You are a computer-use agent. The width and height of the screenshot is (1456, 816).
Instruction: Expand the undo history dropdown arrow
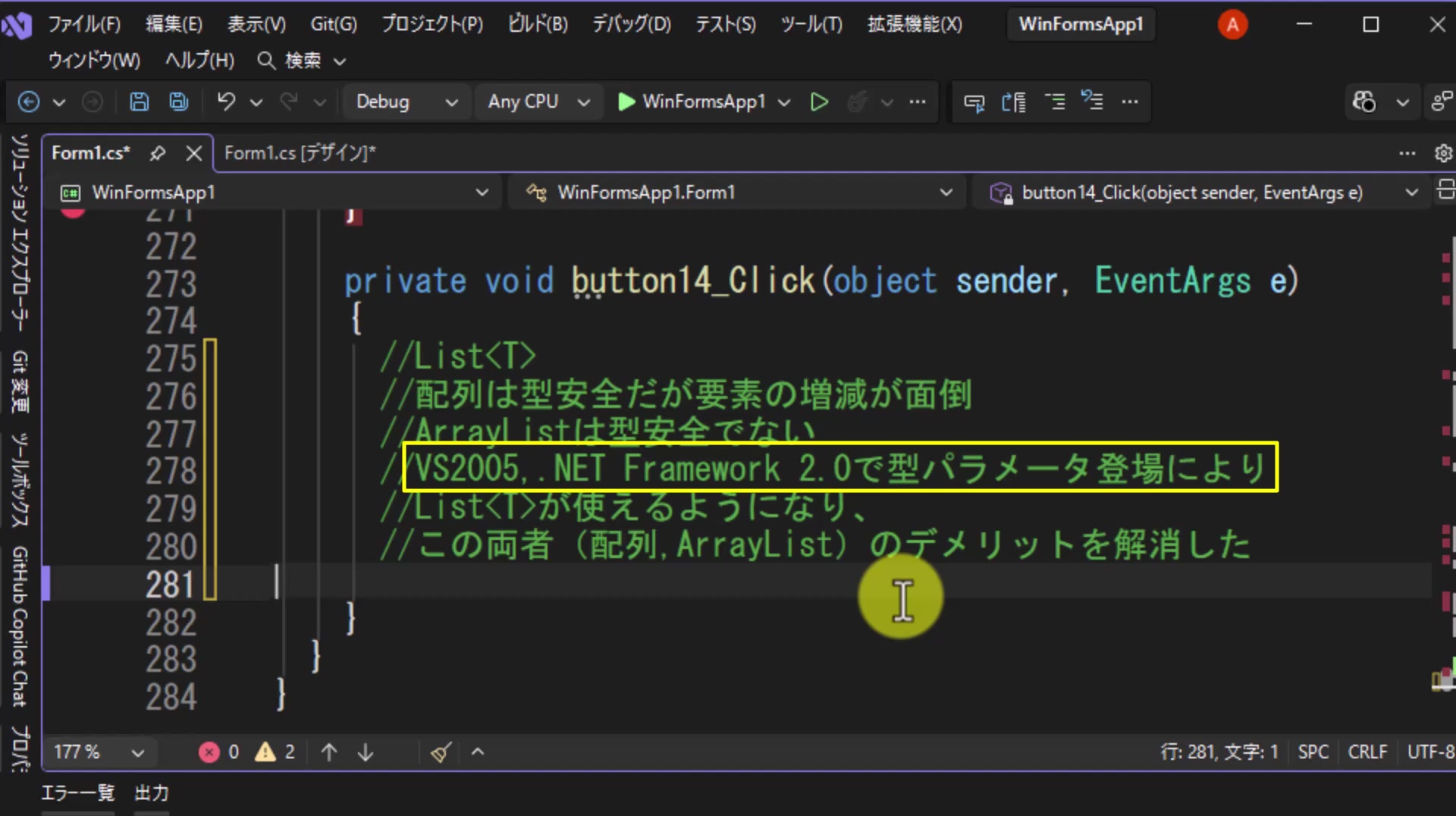tap(256, 102)
